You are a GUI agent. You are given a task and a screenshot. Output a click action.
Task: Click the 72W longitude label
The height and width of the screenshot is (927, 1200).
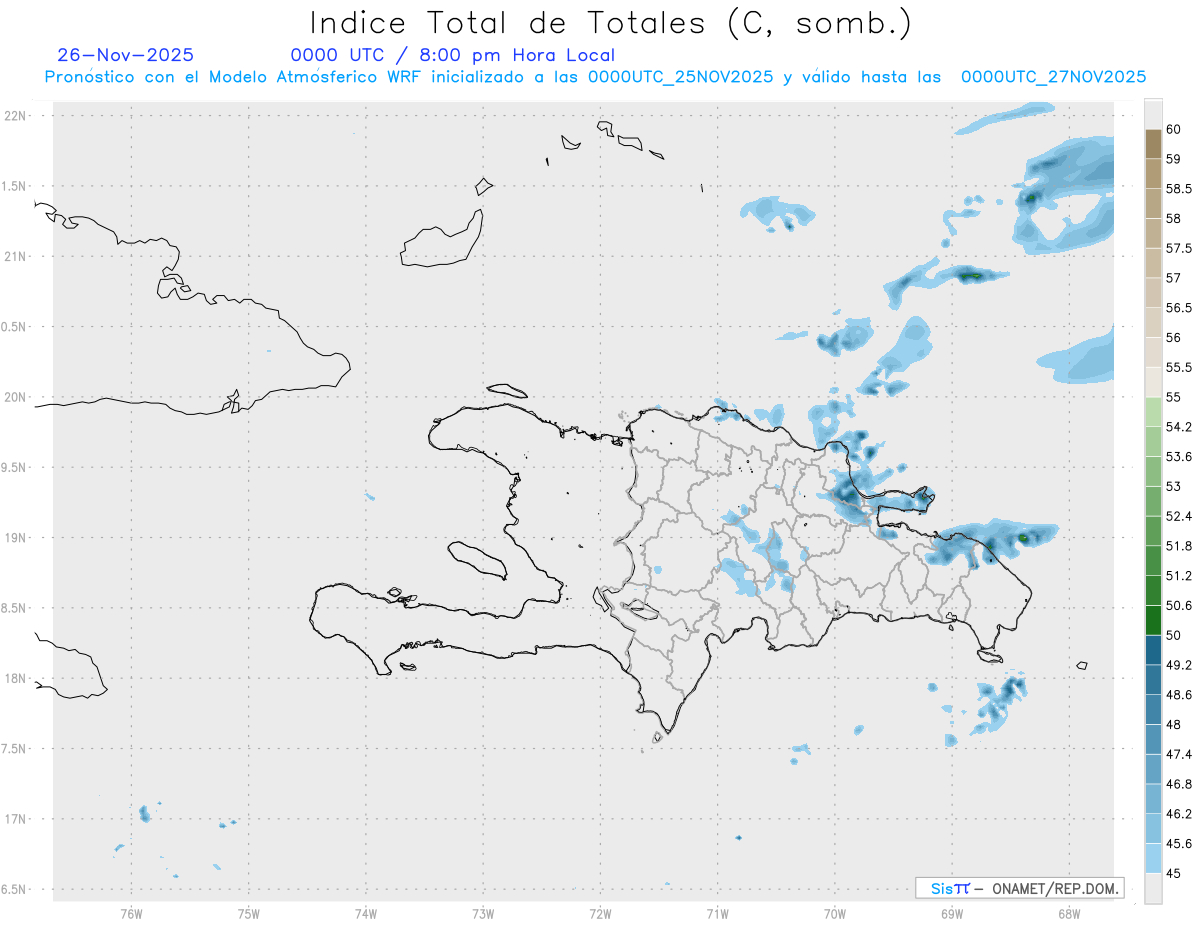coord(600,913)
